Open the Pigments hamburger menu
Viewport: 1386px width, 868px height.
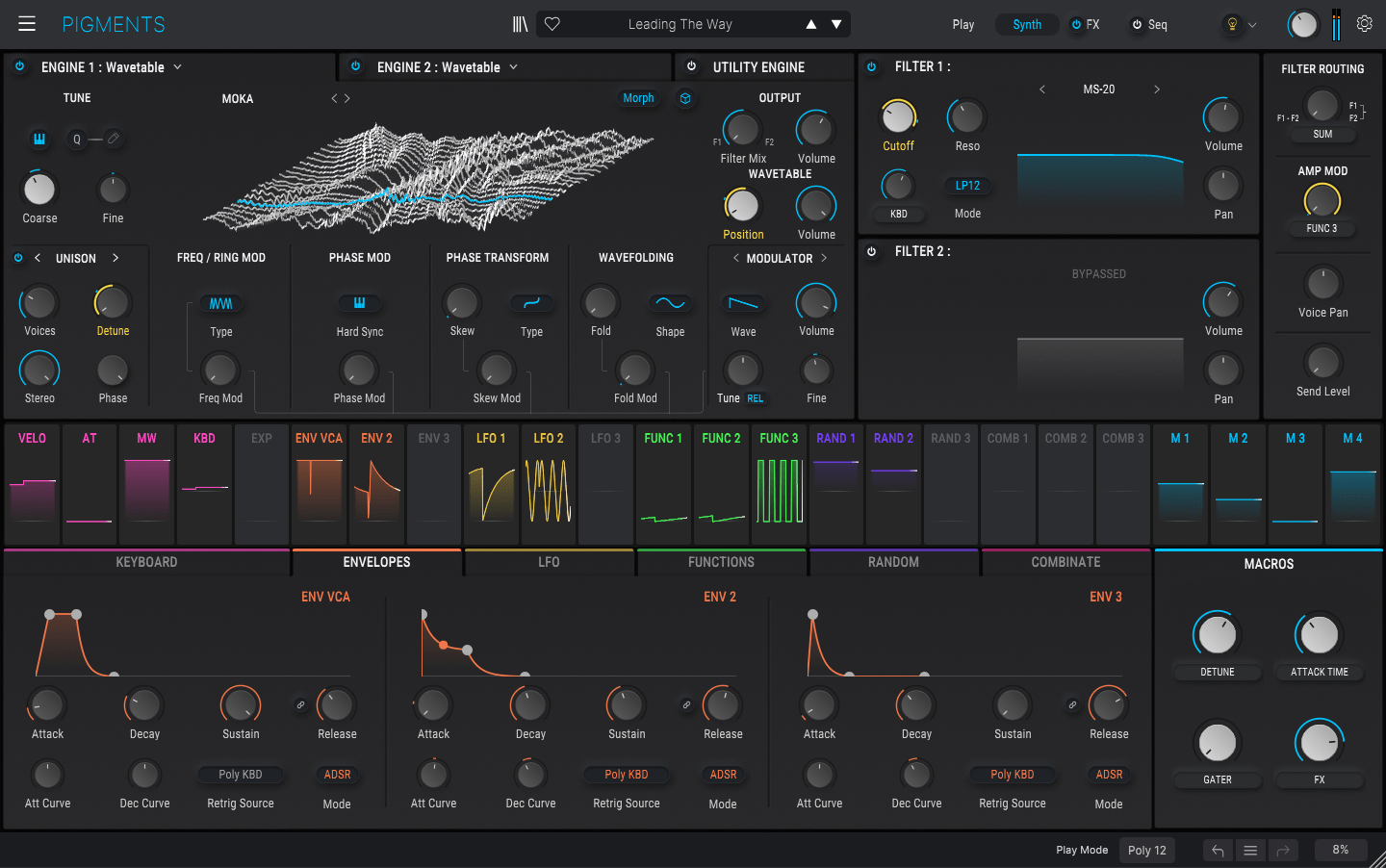click(26, 24)
